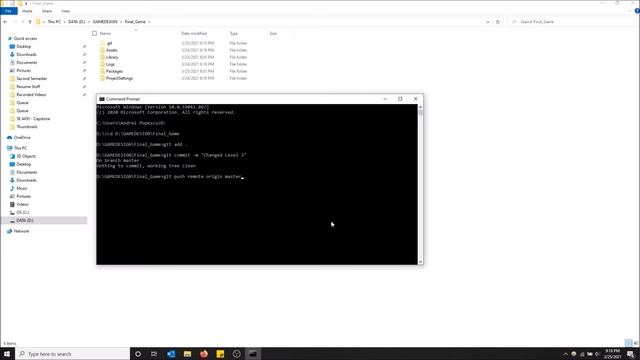Show hidden system tray icons

pos(565,354)
